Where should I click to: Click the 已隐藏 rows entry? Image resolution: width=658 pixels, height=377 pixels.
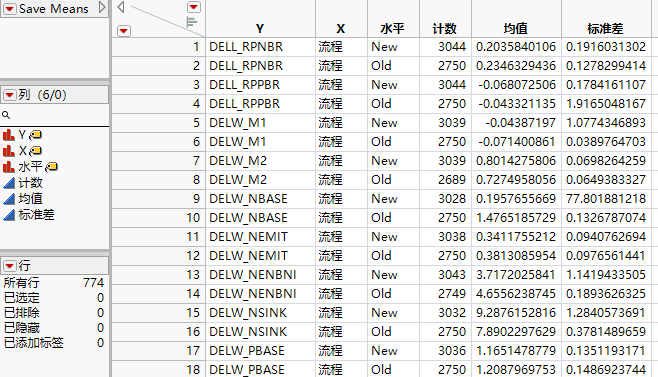(54, 327)
